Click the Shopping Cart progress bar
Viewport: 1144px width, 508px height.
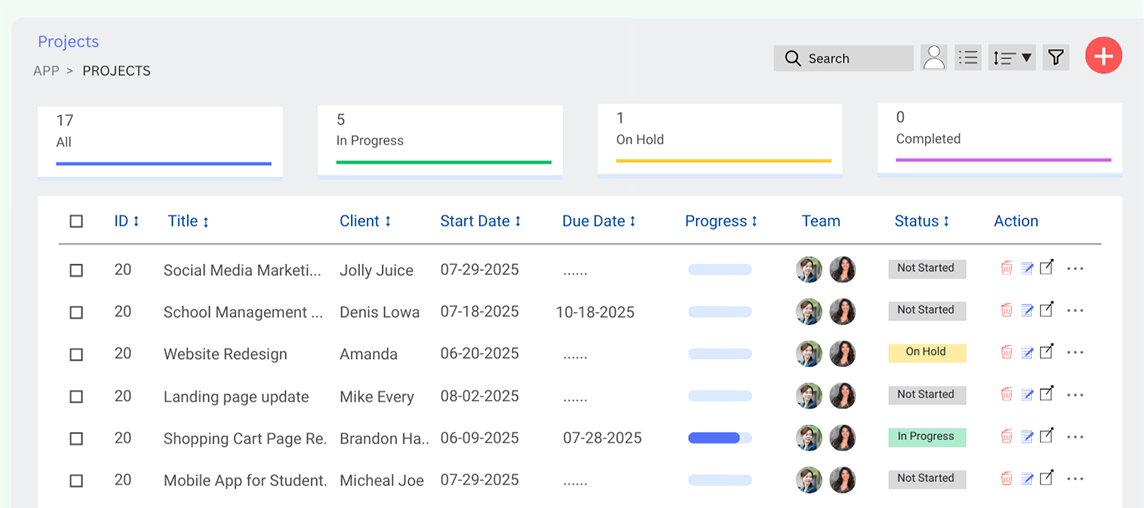click(719, 438)
